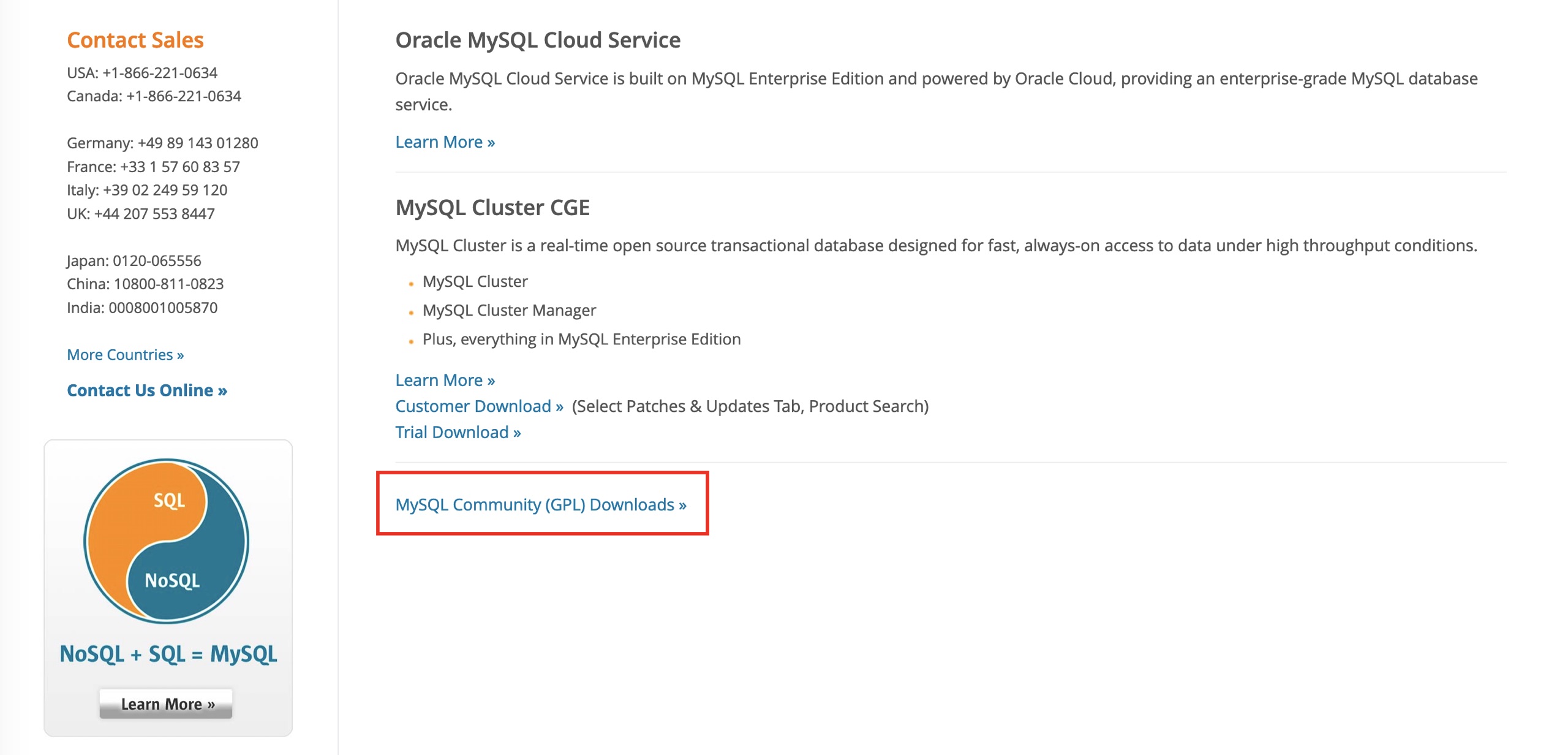Screen dimensions: 1568x755
Task: Click Contact Us Online link
Action: coord(147,390)
